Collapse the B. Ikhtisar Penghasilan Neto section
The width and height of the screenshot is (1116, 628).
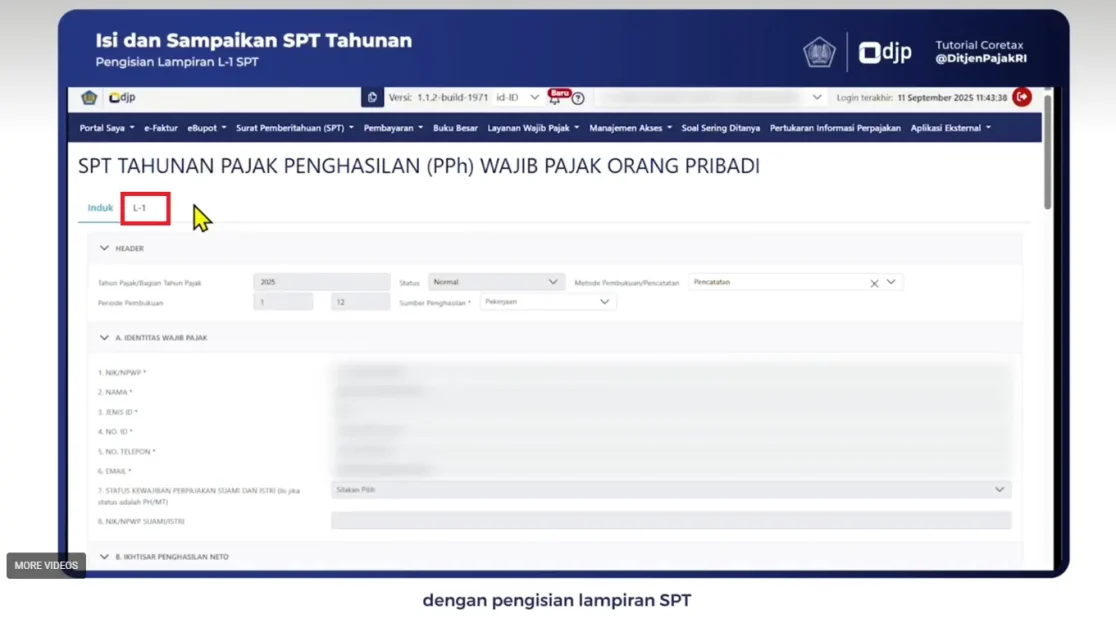[x=104, y=557]
